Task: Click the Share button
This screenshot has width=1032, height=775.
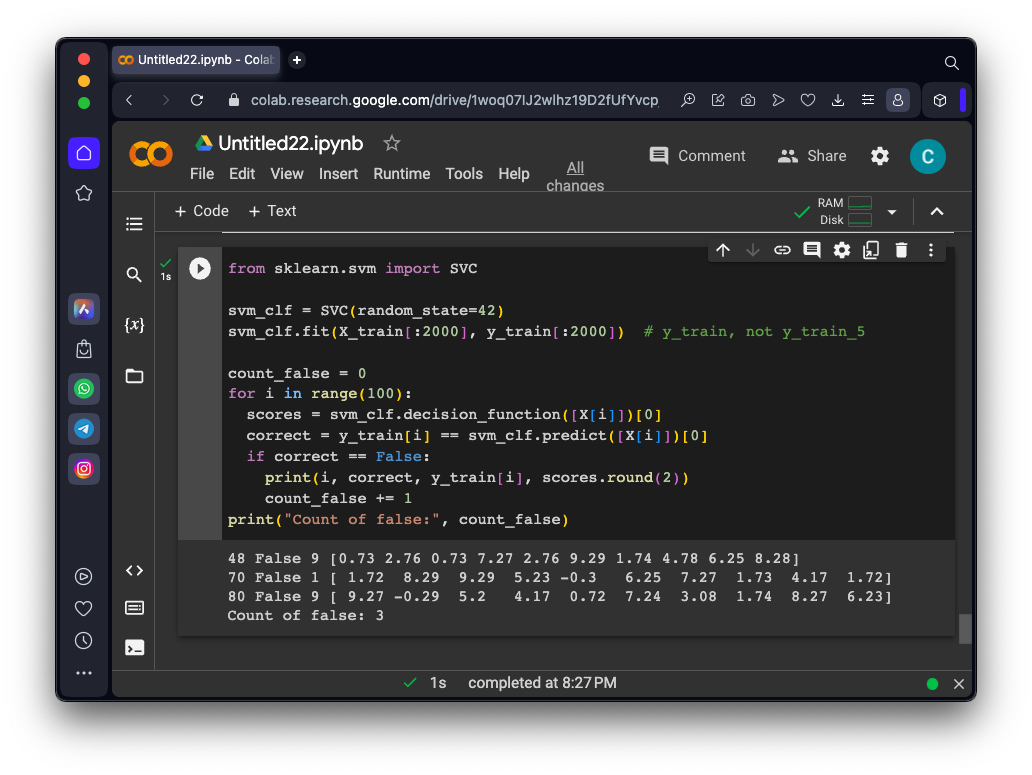Action: coord(812,156)
